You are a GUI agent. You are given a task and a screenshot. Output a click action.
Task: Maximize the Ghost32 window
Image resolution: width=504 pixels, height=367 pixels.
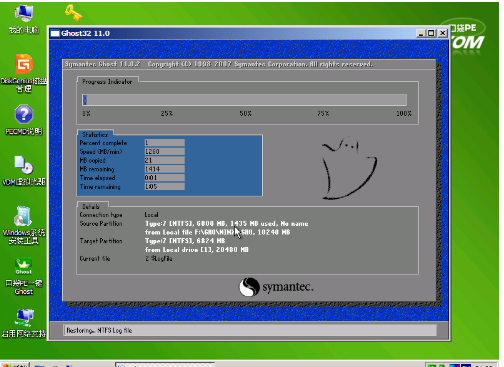tap(431, 33)
